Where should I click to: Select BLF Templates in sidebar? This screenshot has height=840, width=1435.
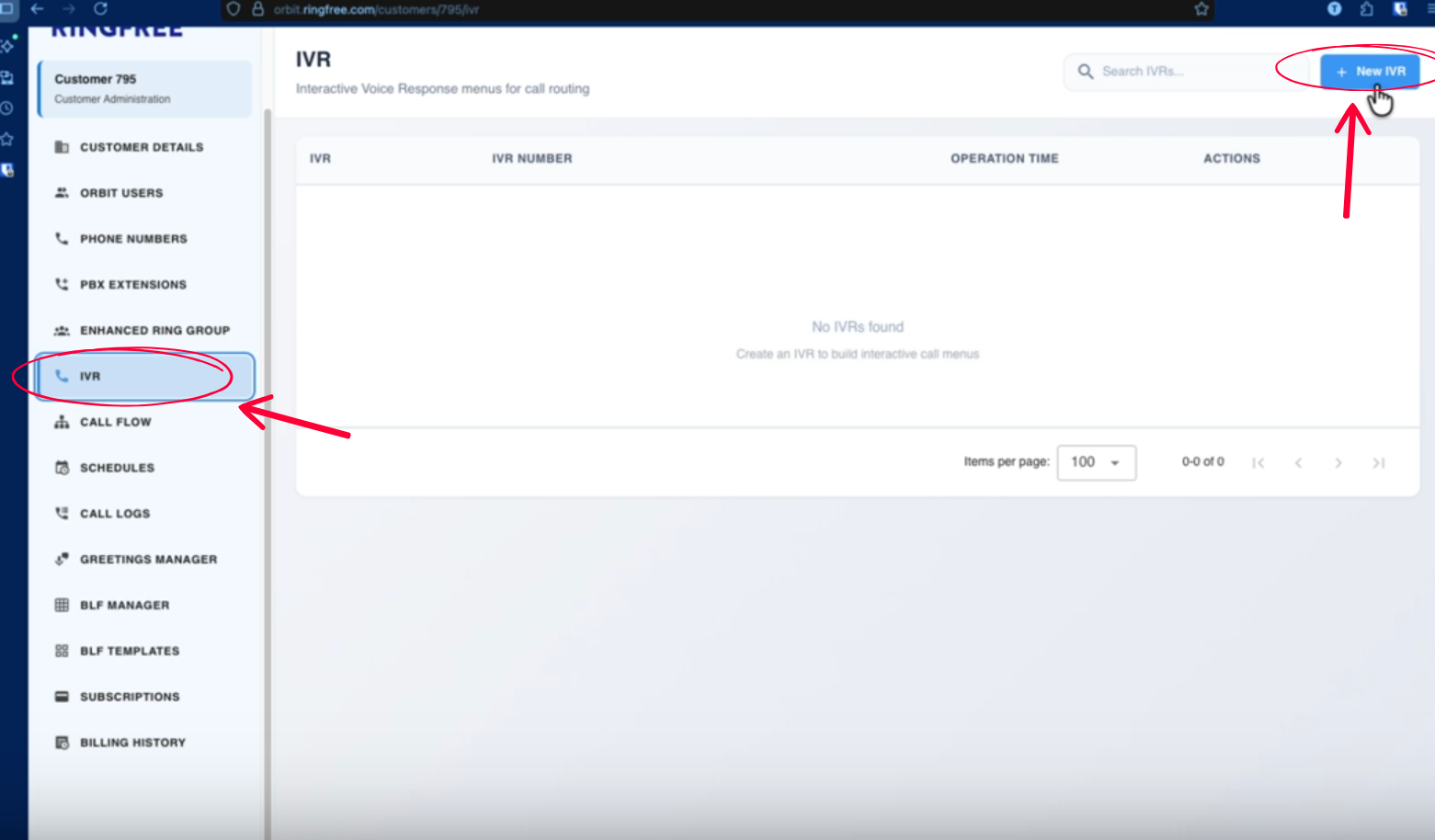point(129,651)
